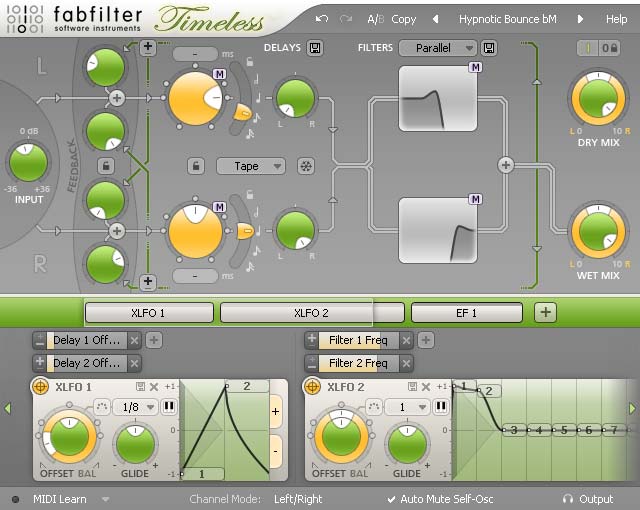Open the XLFO 1 rate 1/8 dropdown

[x=135, y=407]
